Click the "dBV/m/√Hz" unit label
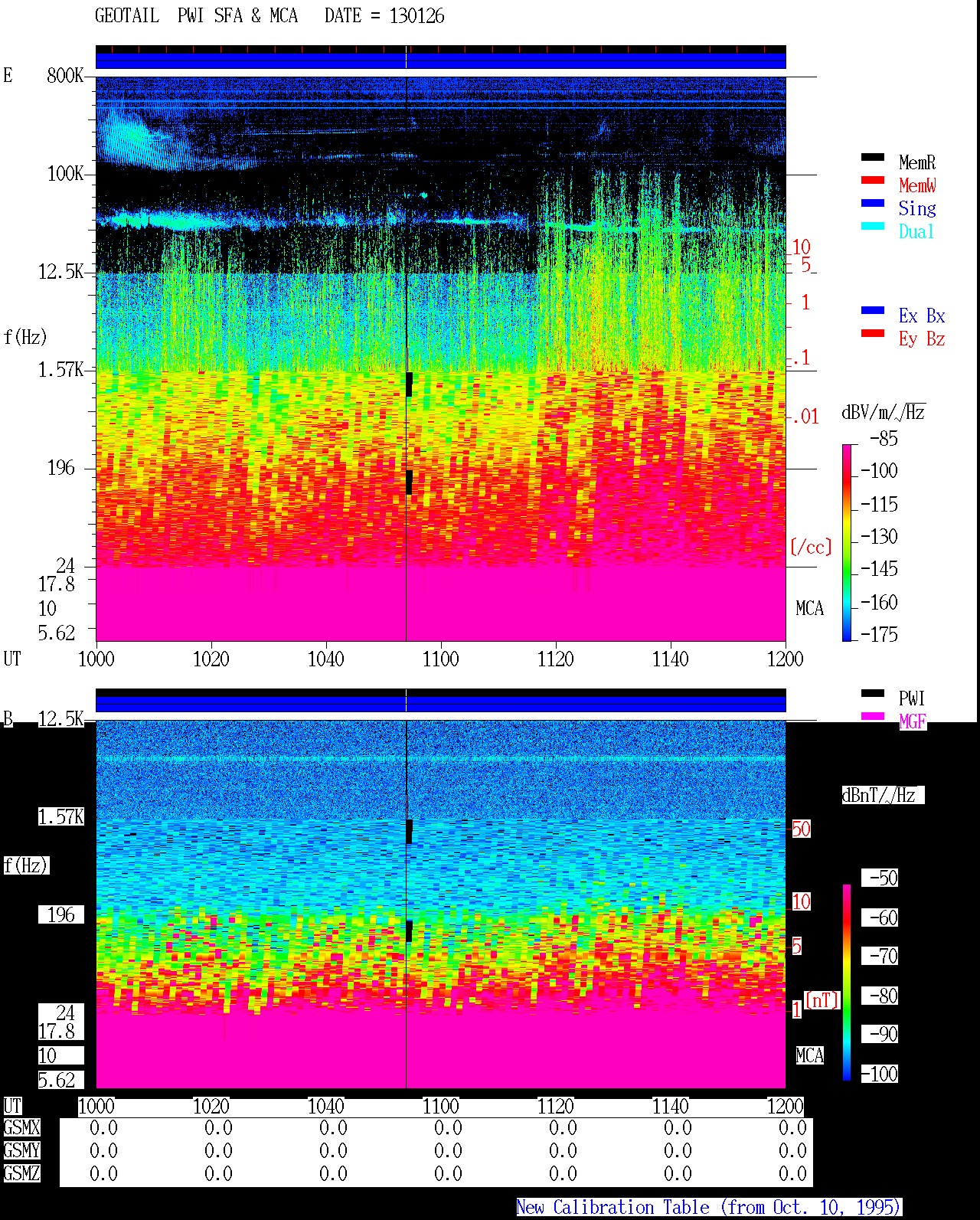The image size is (980, 1220). (884, 412)
